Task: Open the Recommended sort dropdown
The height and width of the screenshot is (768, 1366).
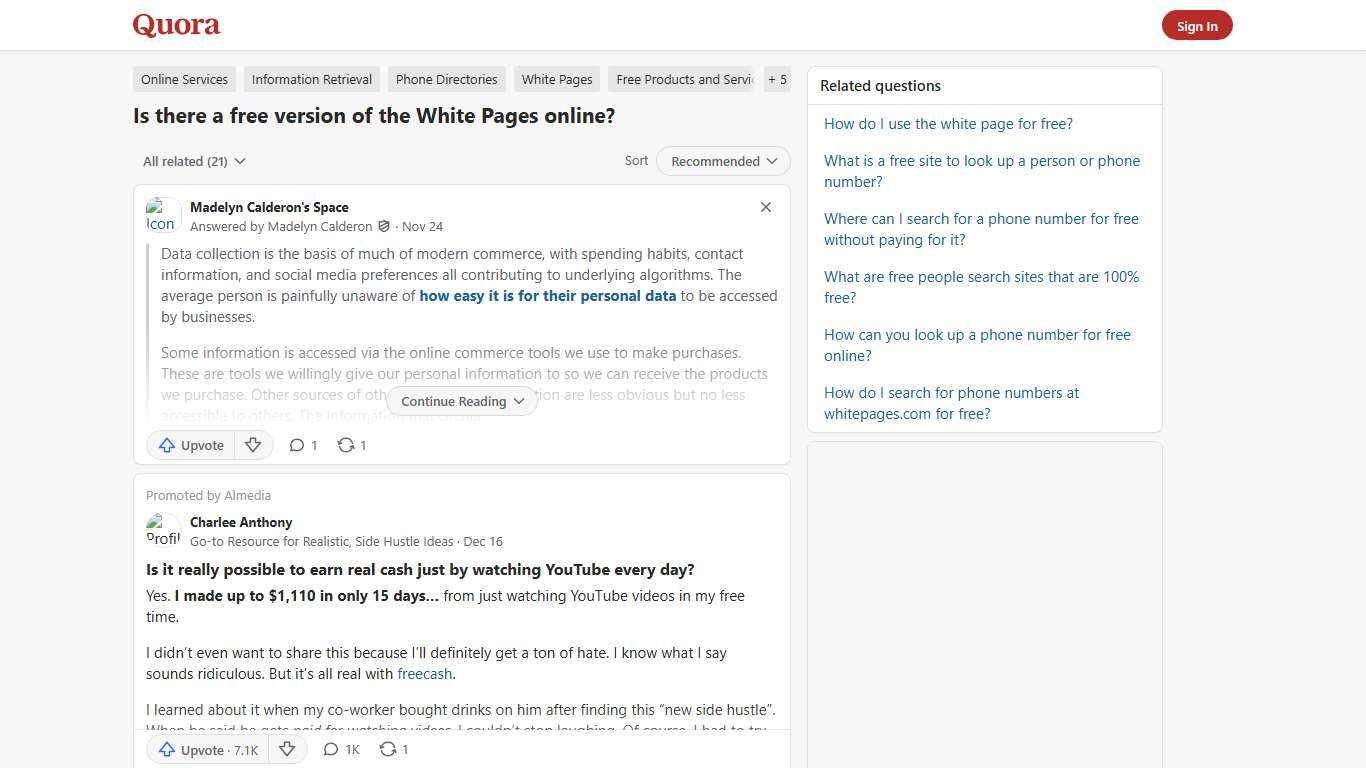Action: point(722,161)
